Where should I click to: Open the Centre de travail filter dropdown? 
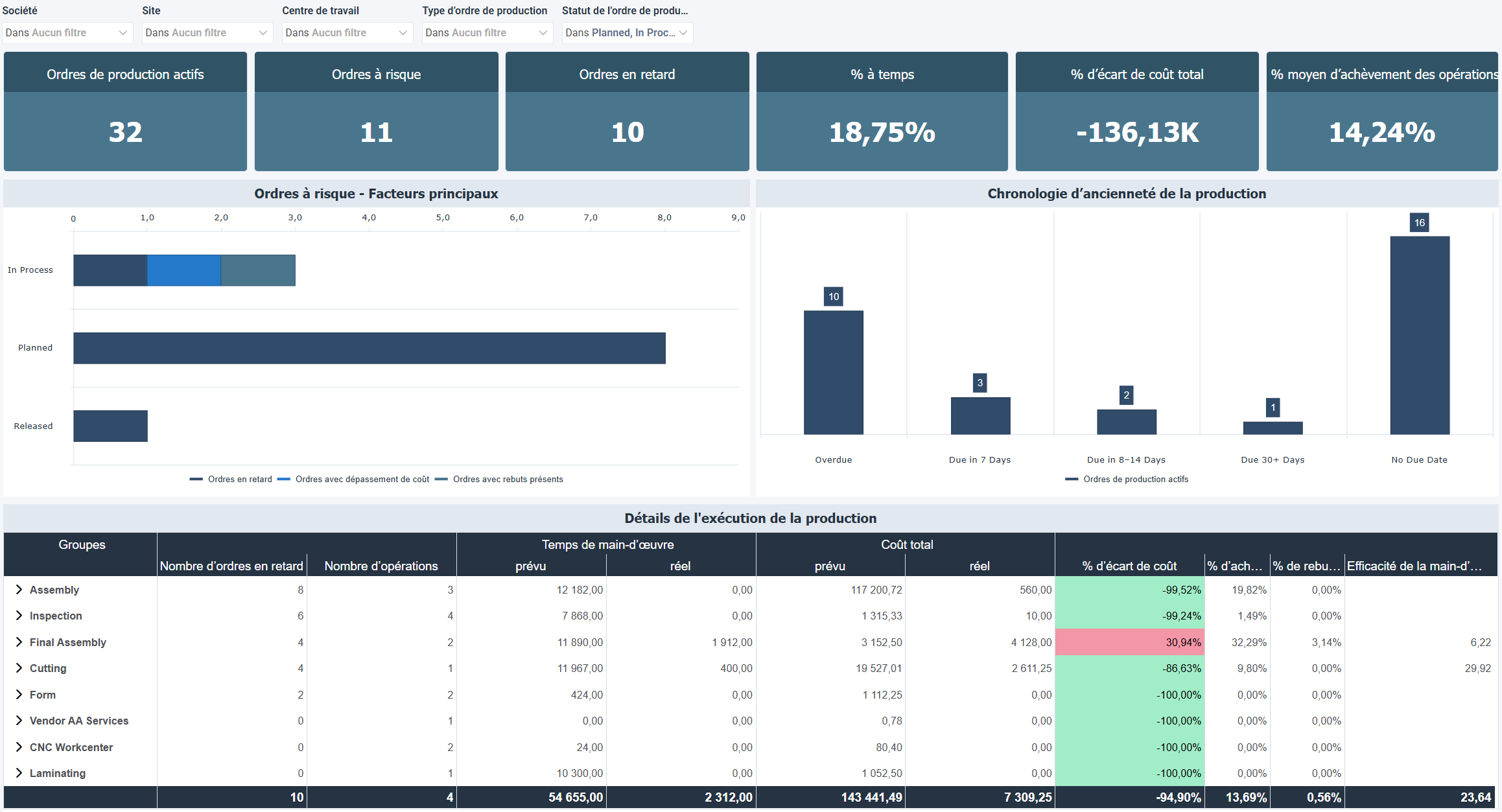pyautogui.click(x=347, y=33)
